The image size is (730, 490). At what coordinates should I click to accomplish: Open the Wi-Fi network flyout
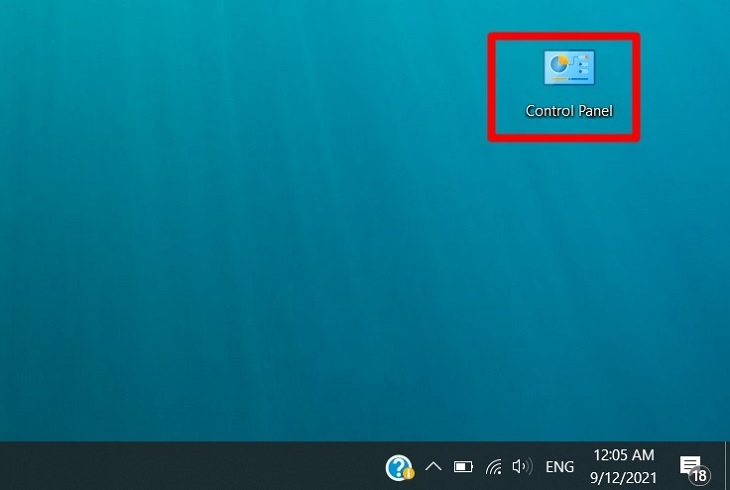pos(493,467)
